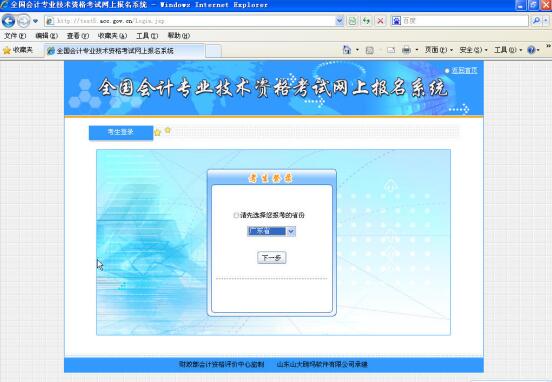The width and height of the screenshot is (552, 382).
Task: Open the province selection dropdown
Action: pyautogui.click(x=271, y=231)
